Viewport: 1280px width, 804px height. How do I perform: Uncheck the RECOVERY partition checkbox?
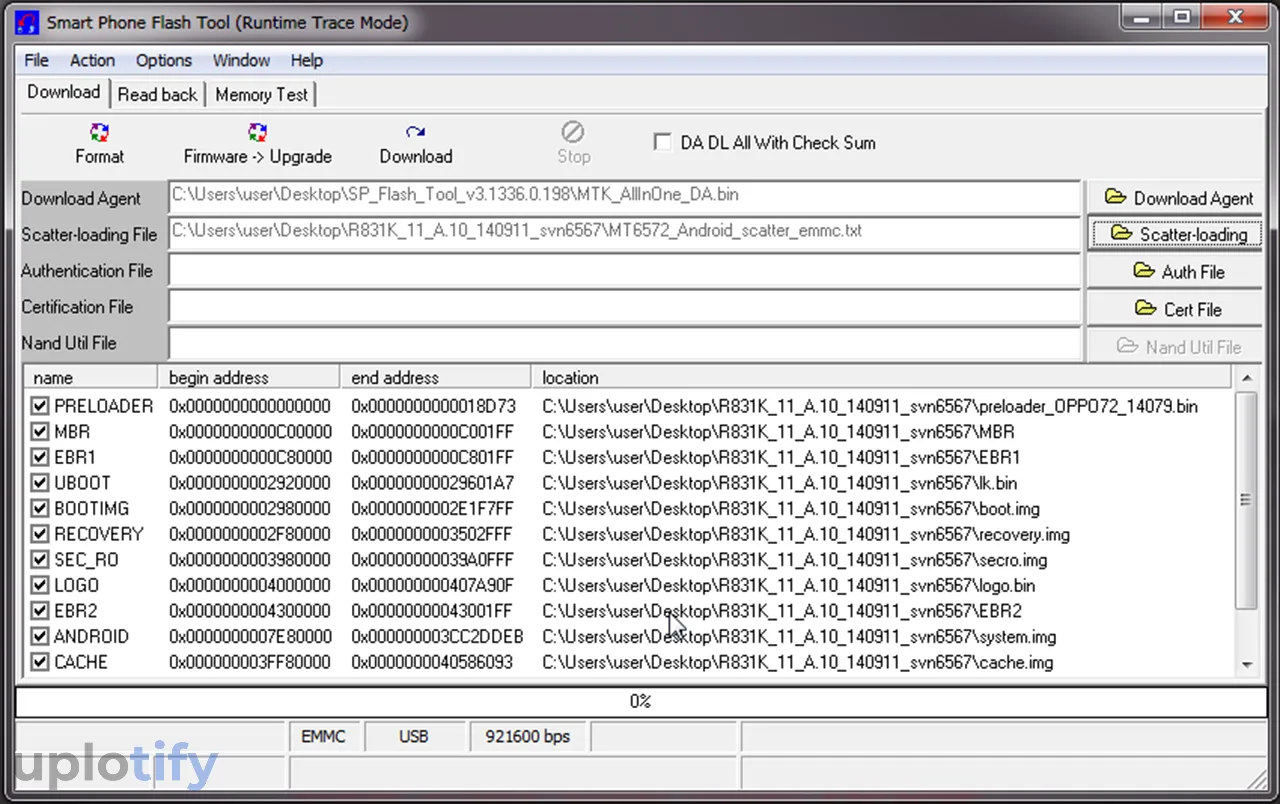tap(40, 534)
